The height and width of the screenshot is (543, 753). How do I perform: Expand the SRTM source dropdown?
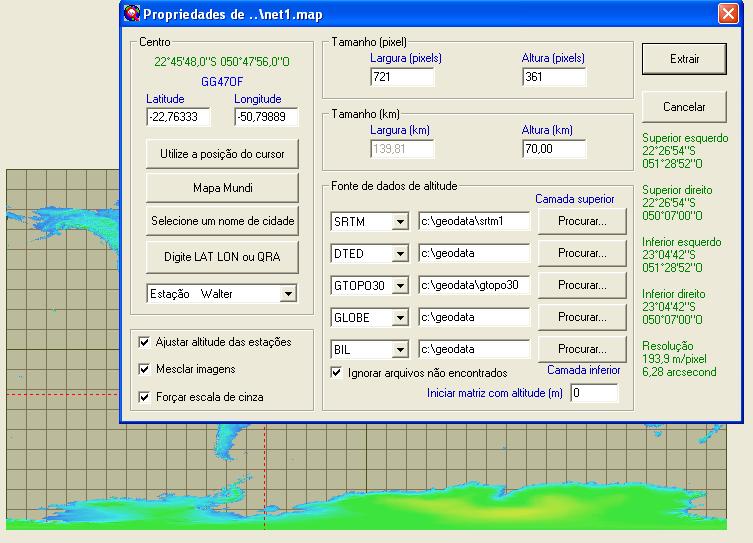click(400, 222)
